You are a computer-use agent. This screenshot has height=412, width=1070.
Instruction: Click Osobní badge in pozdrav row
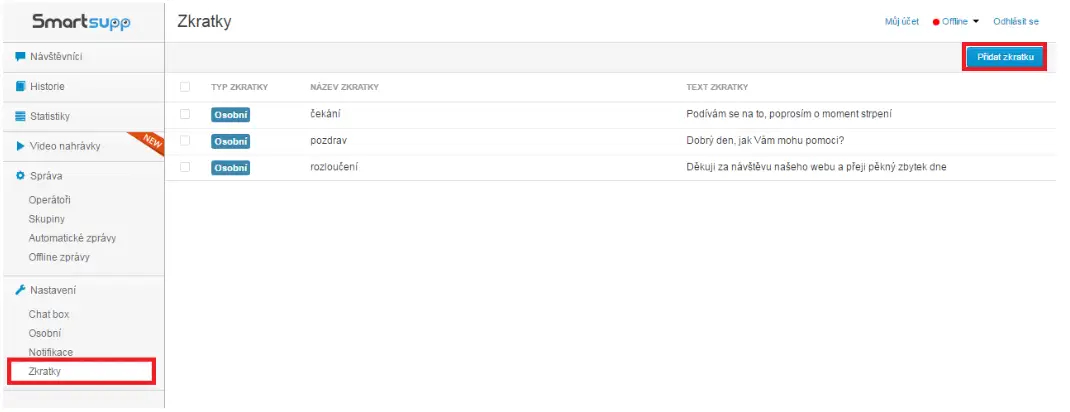(231, 141)
